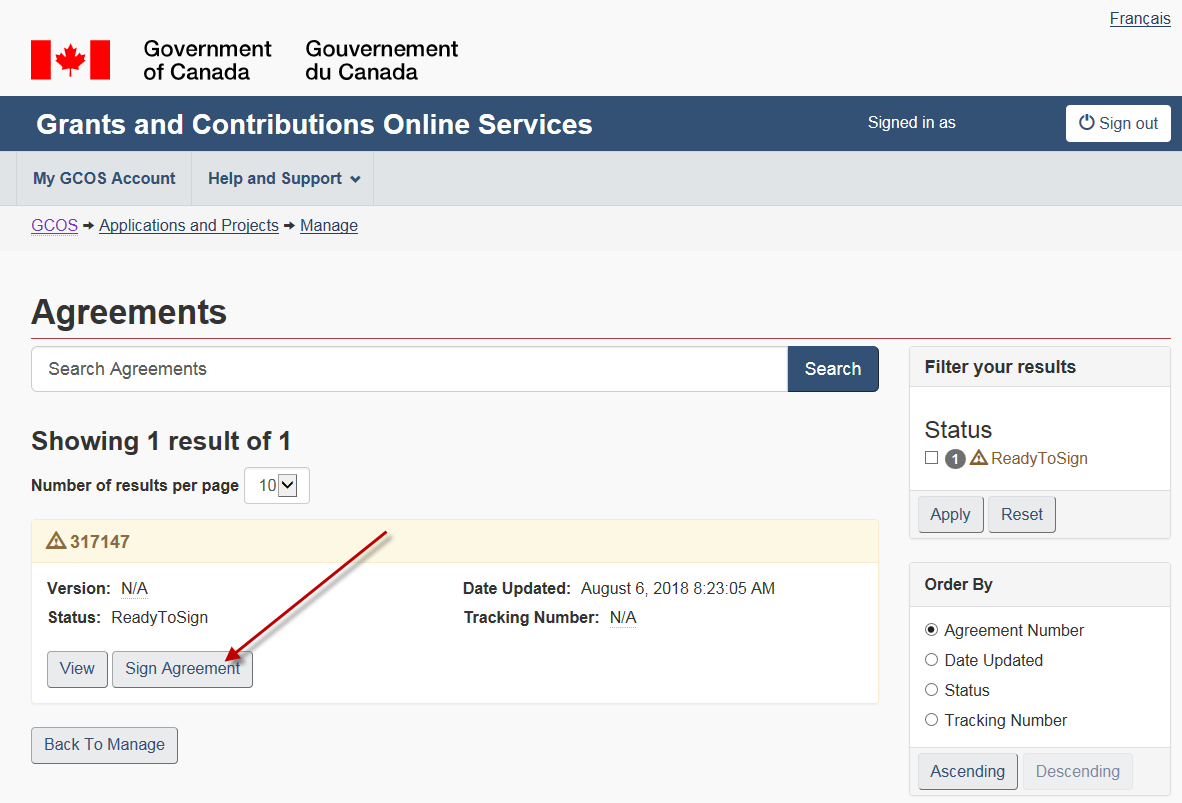The height and width of the screenshot is (803, 1182).
Task: Click the count badge next to ReadyToSign
Action: [x=955, y=459]
